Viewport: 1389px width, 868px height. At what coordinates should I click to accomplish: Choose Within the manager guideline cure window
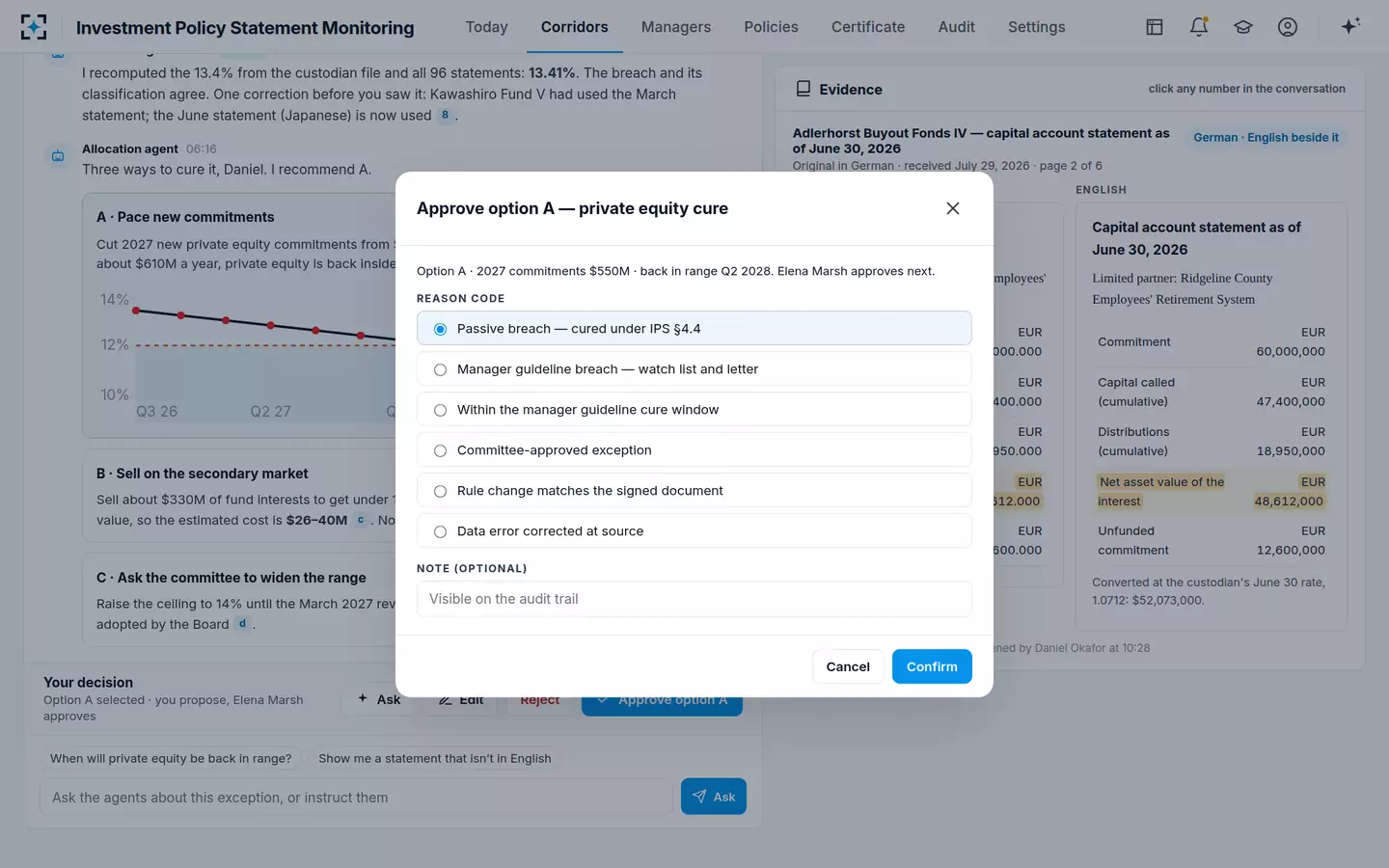click(694, 410)
